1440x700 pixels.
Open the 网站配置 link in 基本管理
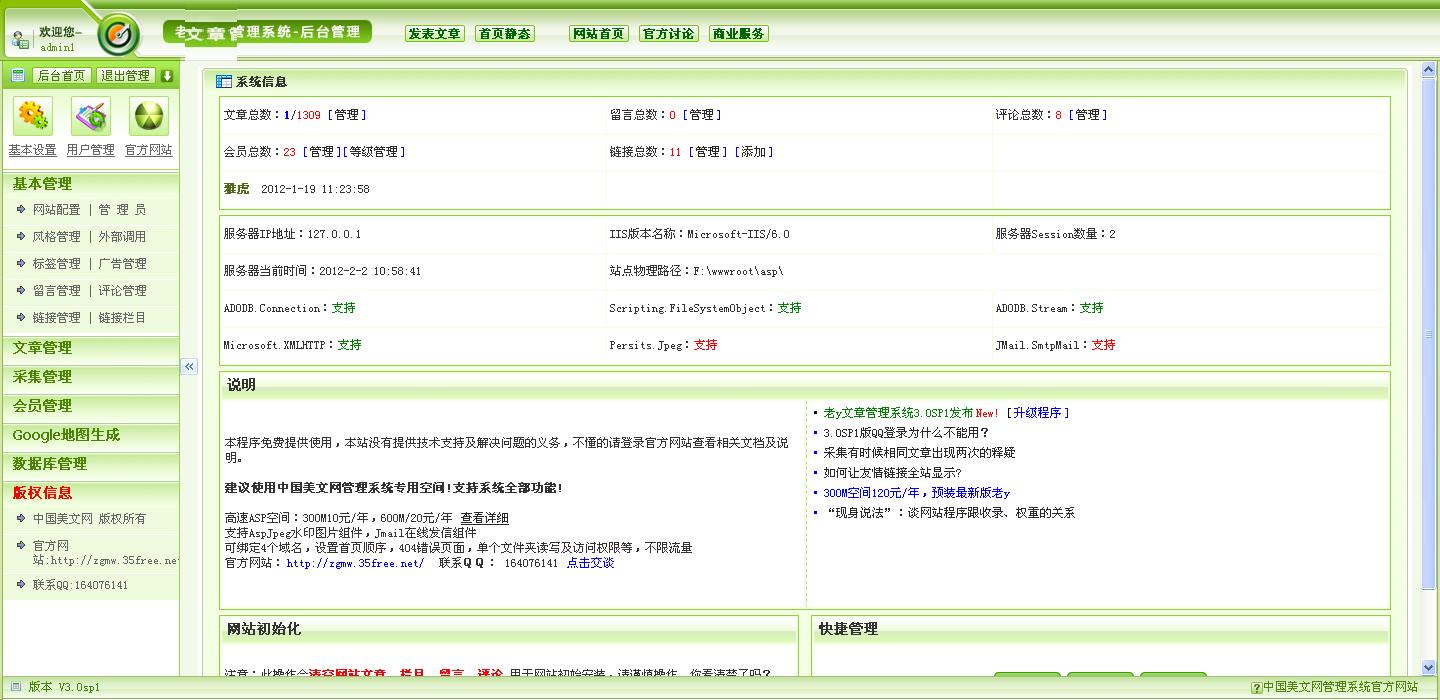(56, 210)
